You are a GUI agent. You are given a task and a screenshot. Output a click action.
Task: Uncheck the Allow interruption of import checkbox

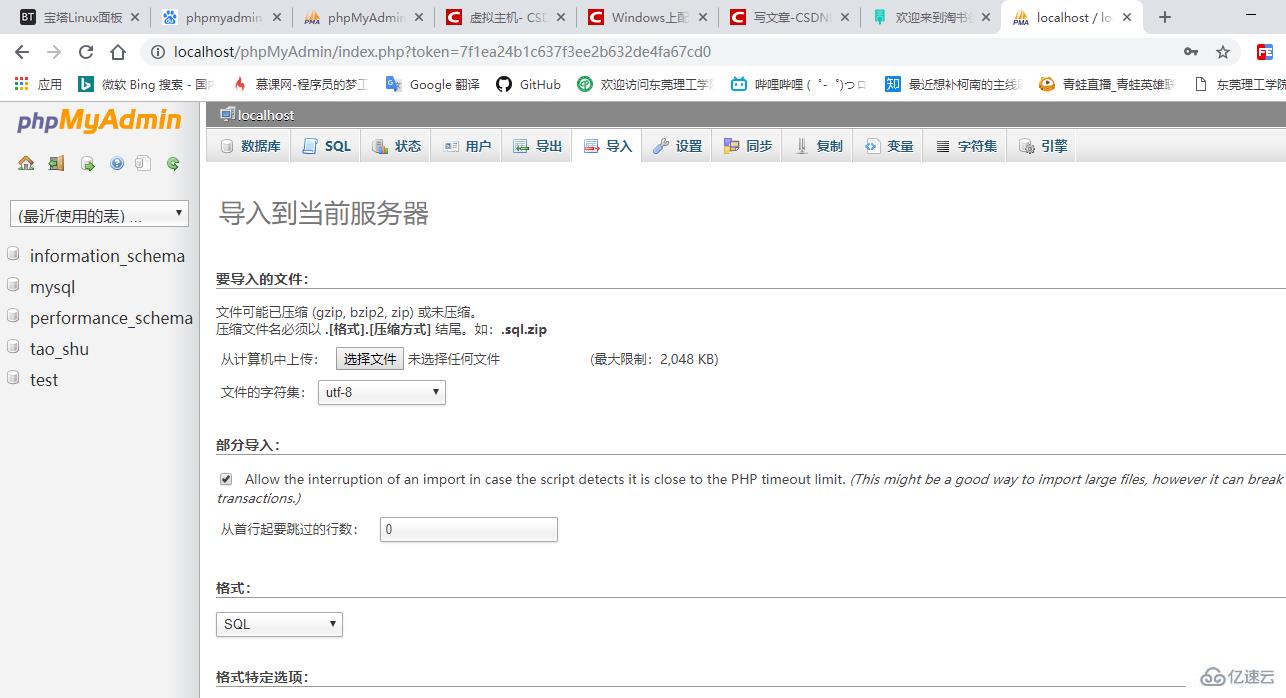coord(226,478)
